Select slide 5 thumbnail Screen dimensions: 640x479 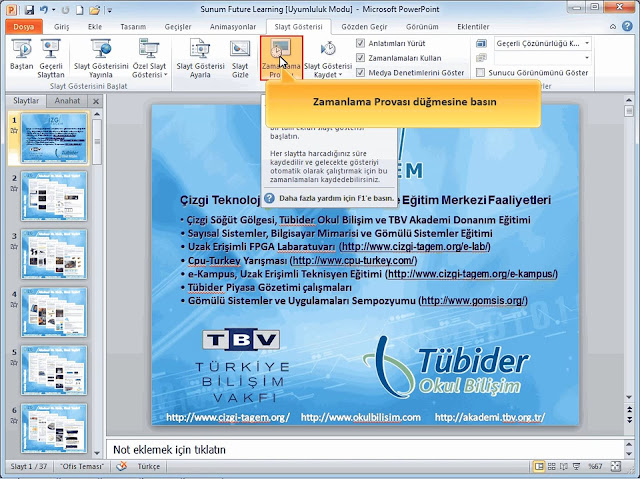[x=54, y=370]
